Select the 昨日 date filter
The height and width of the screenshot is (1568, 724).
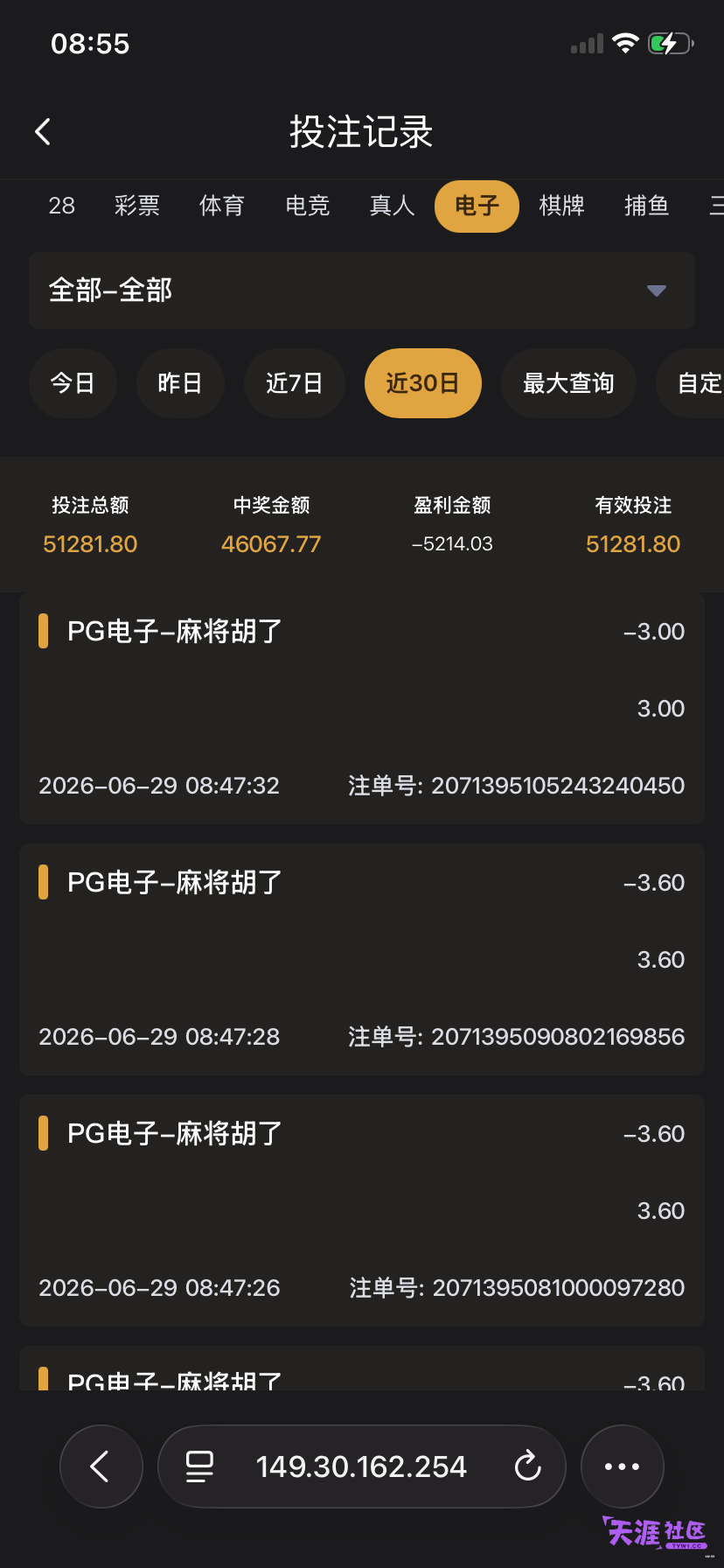(180, 383)
